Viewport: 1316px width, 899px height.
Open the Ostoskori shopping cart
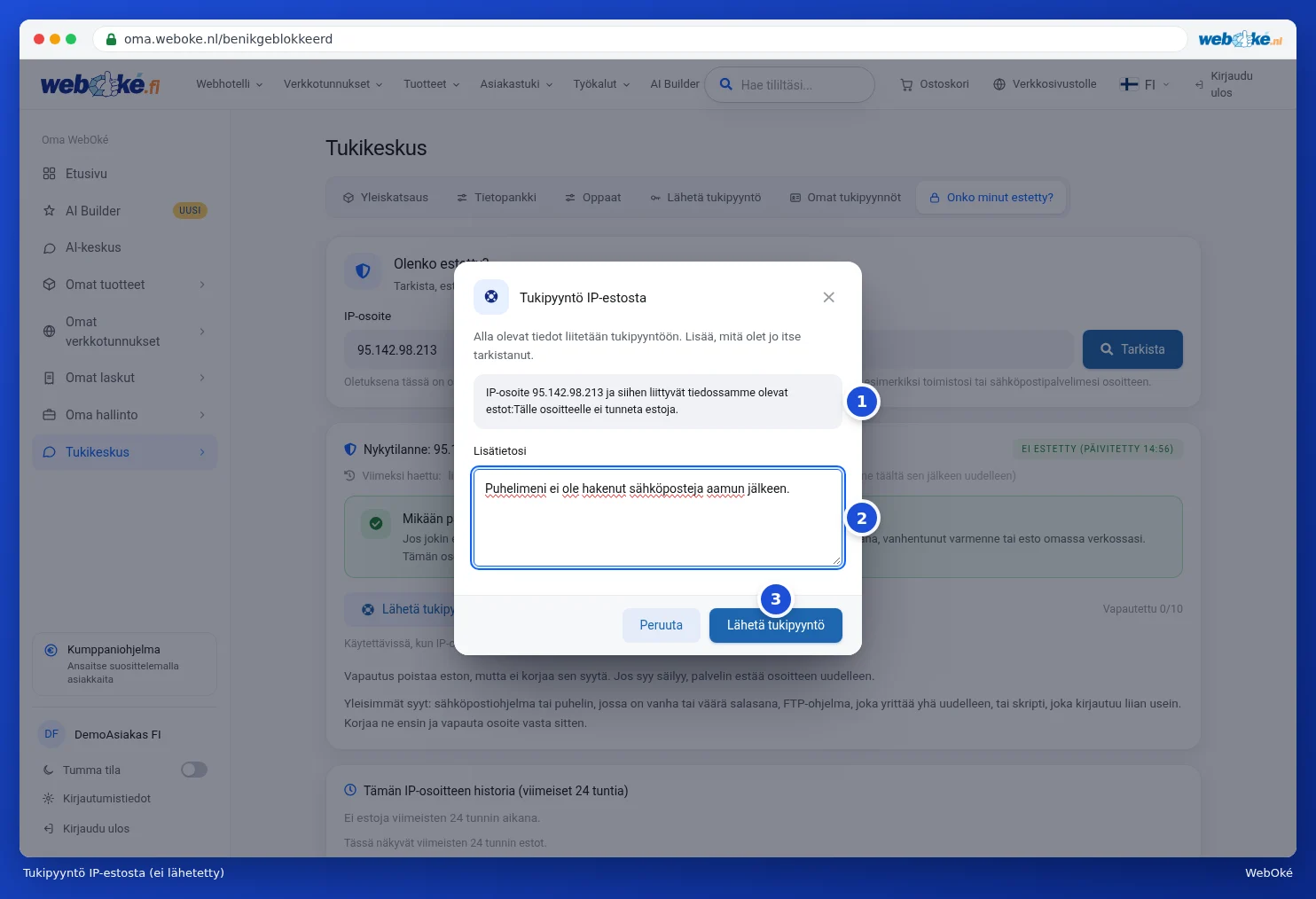935,84
